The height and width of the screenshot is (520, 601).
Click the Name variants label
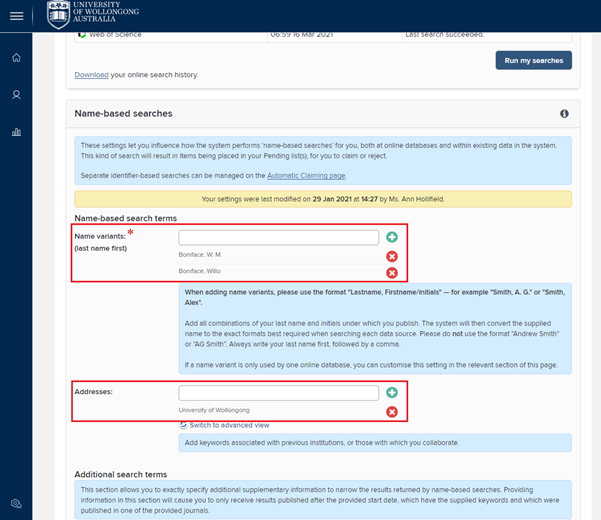[x=100, y=236]
